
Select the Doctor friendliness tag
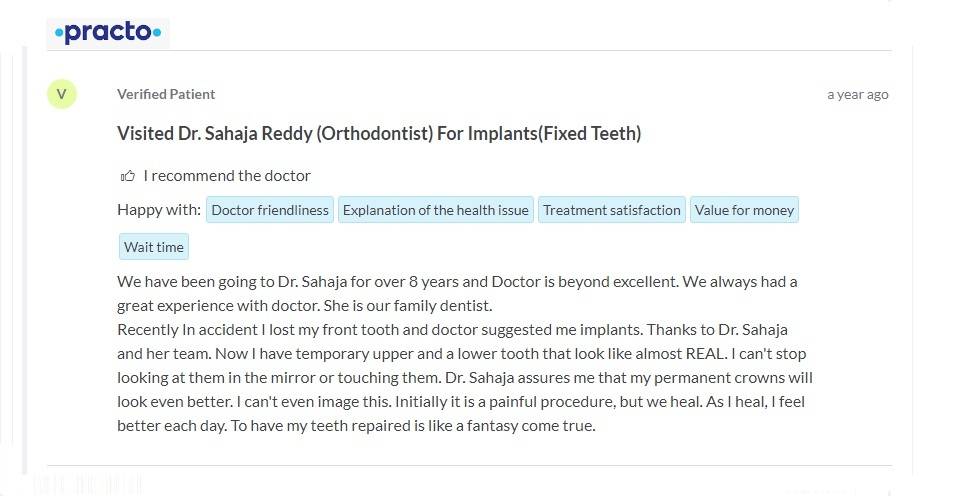[270, 210]
